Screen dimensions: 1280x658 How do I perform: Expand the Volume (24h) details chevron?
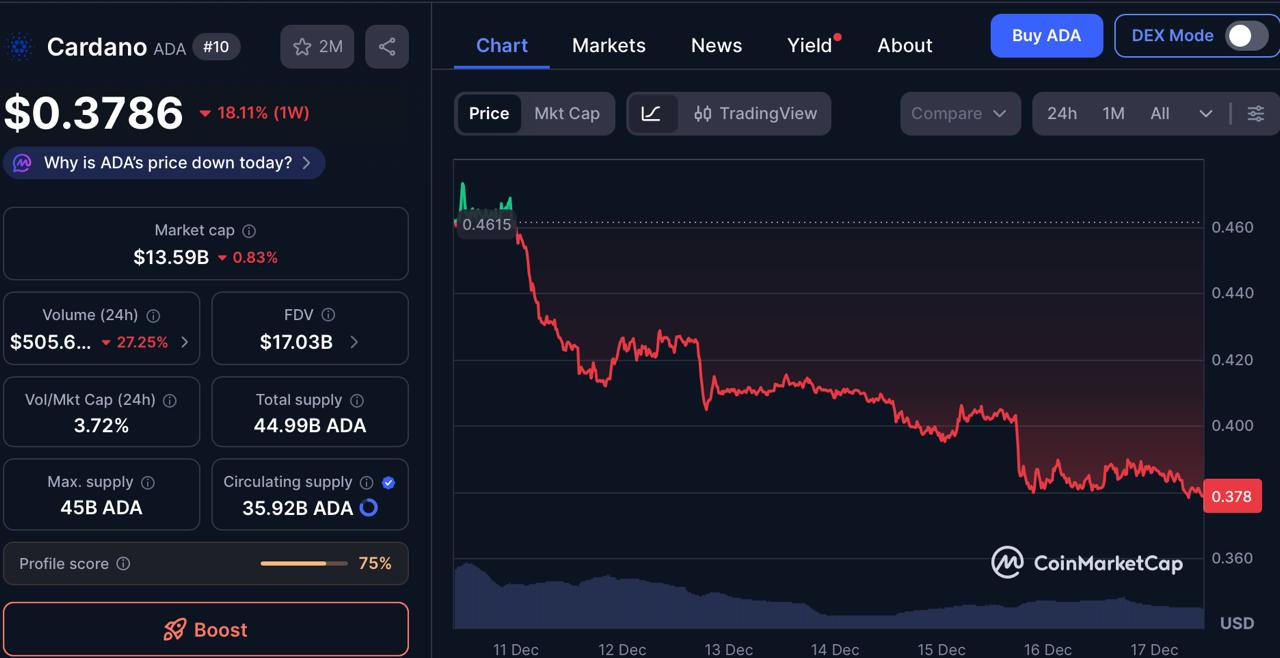pyautogui.click(x=185, y=341)
